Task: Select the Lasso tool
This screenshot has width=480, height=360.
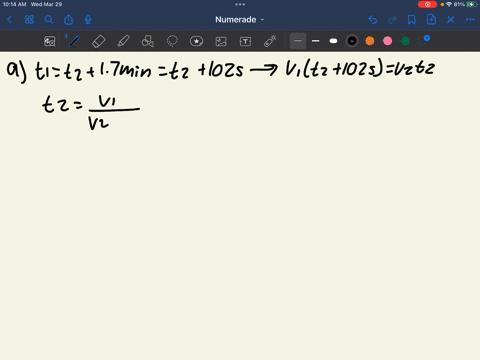Action: click(x=172, y=41)
